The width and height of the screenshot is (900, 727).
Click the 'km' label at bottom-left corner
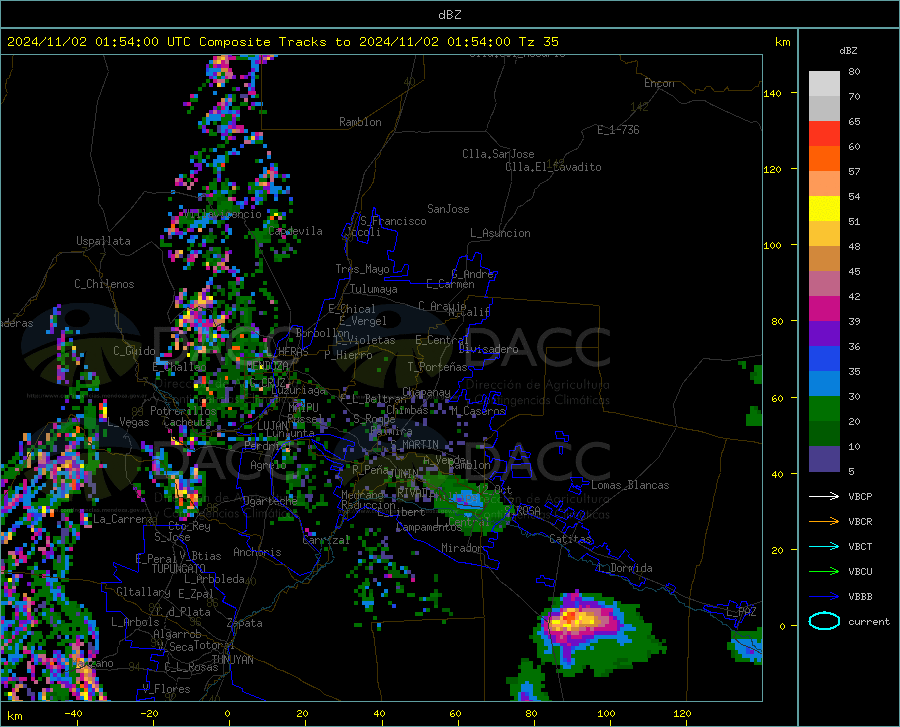[x=14, y=716]
